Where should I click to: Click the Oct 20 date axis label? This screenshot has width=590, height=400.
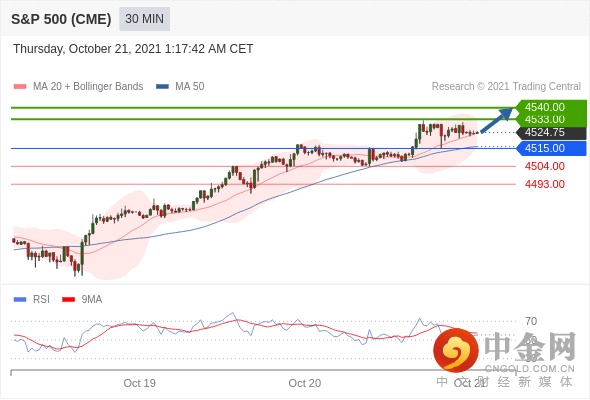pyautogui.click(x=305, y=383)
